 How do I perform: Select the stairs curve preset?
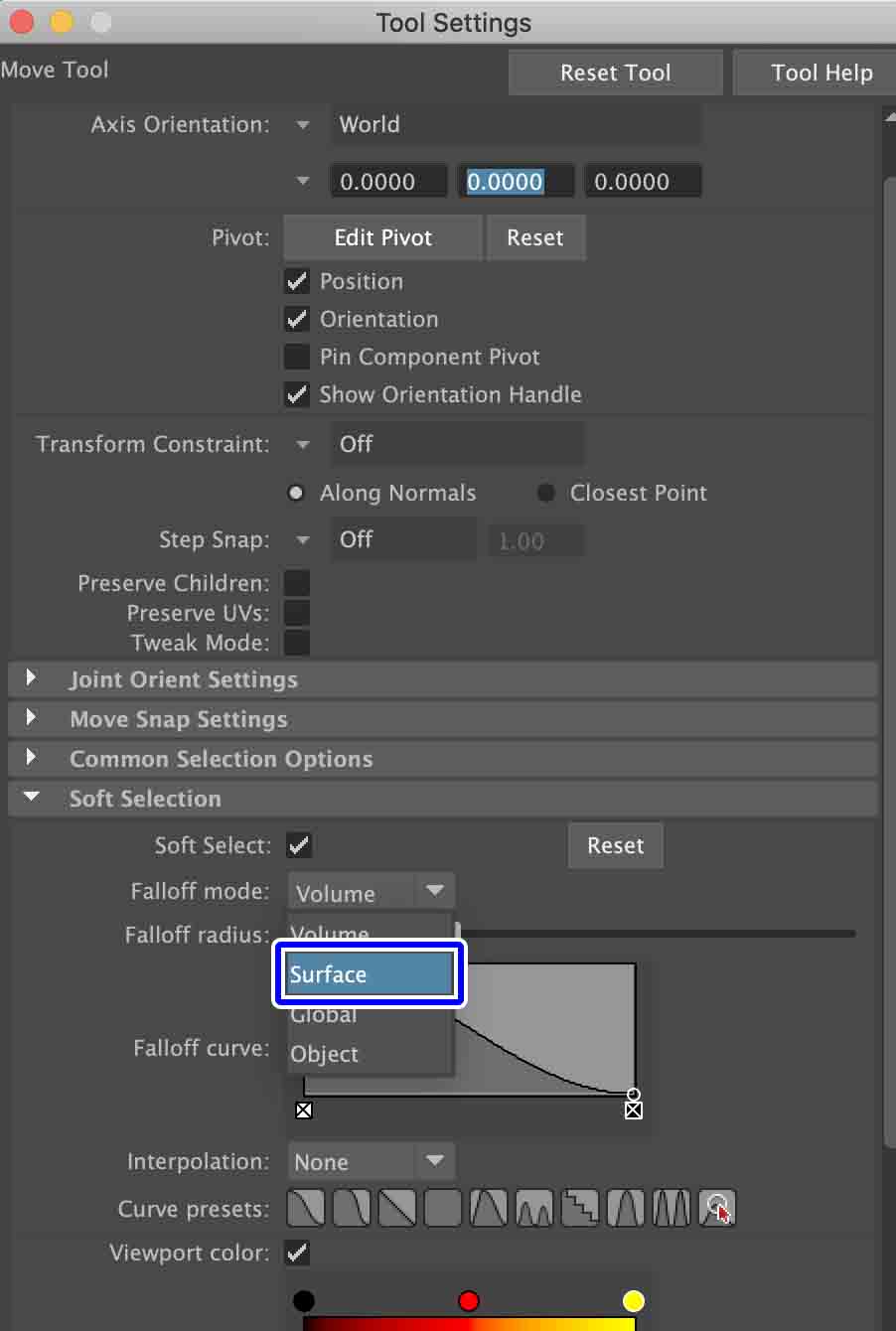click(x=579, y=1208)
